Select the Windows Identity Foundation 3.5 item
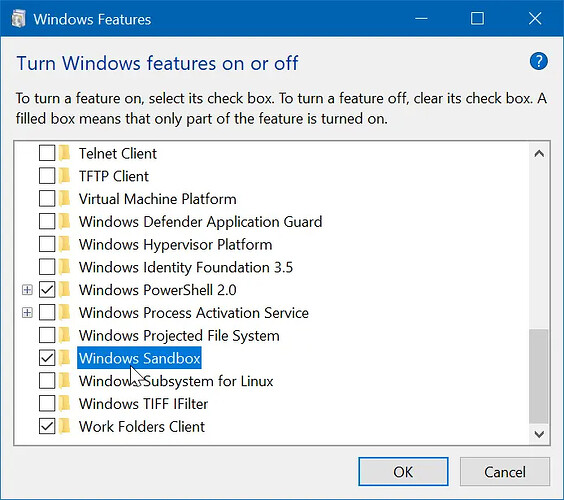This screenshot has height=500, width=564. [186, 267]
